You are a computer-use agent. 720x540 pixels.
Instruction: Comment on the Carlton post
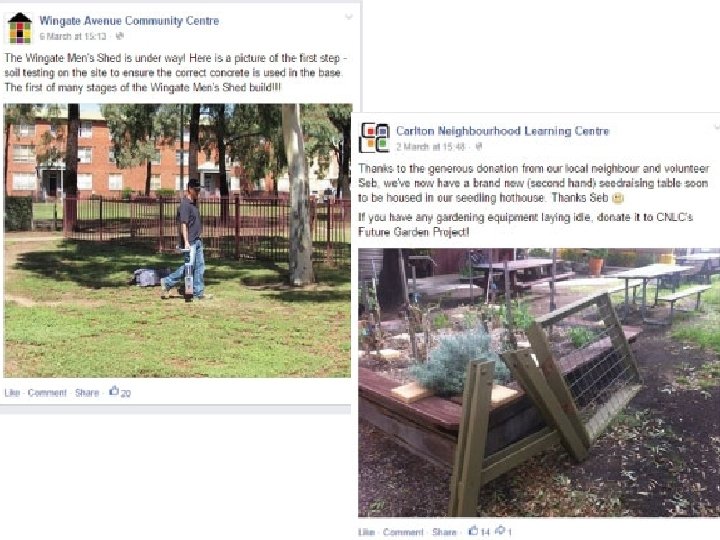403,532
